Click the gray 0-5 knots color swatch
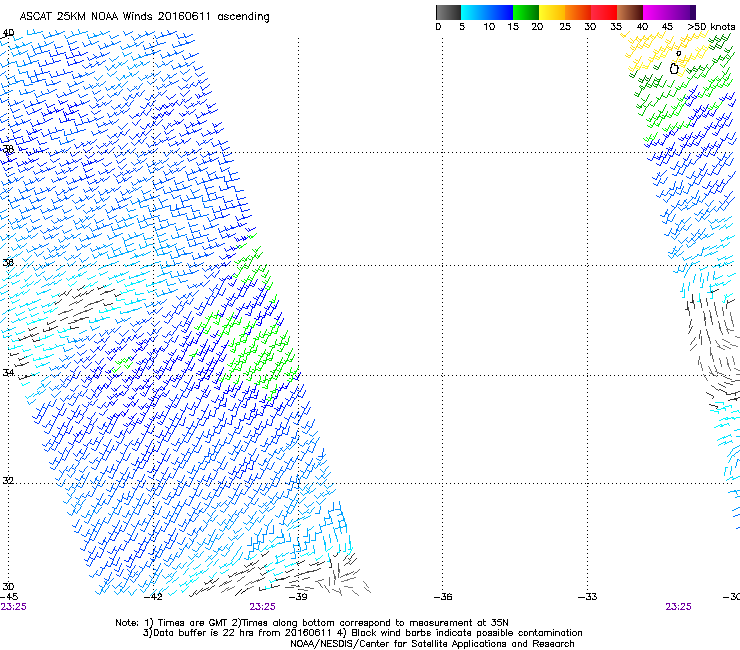Image resolution: width=740 pixels, height=650 pixels. pos(448,12)
